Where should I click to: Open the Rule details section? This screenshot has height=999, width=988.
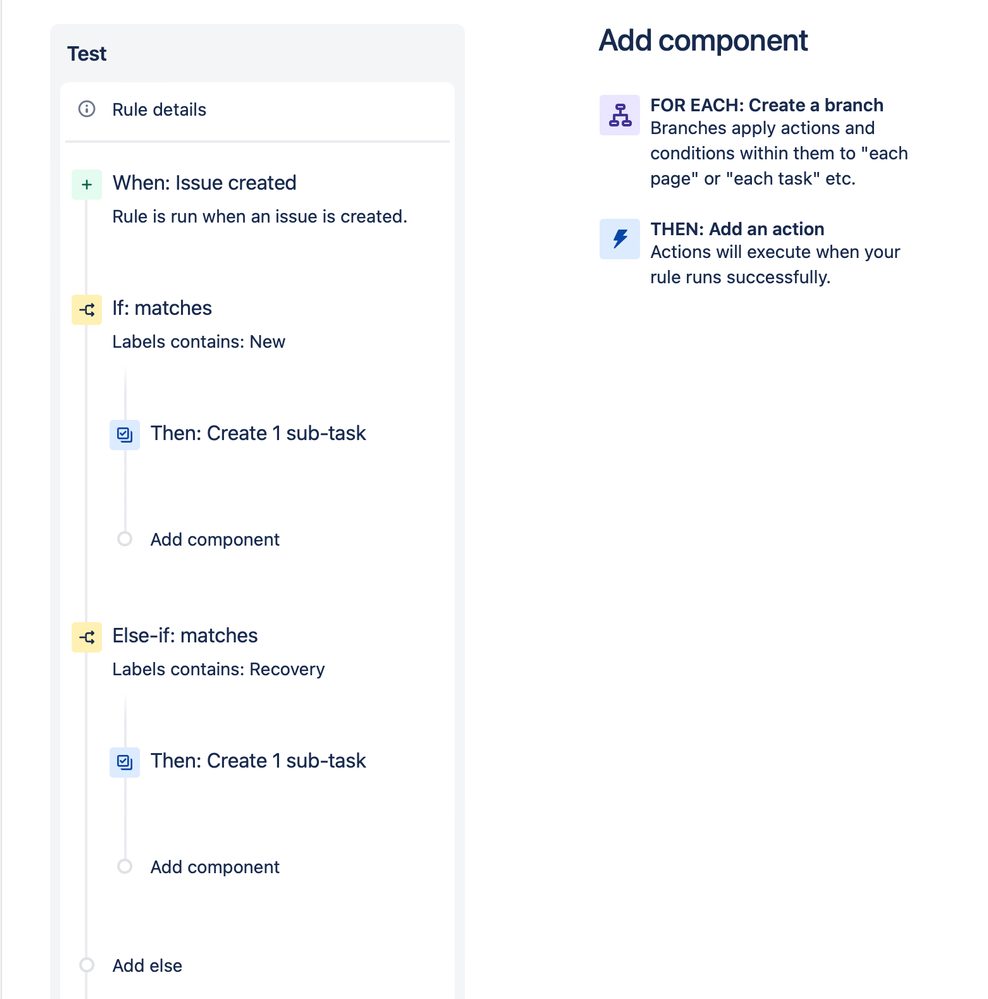[158, 110]
